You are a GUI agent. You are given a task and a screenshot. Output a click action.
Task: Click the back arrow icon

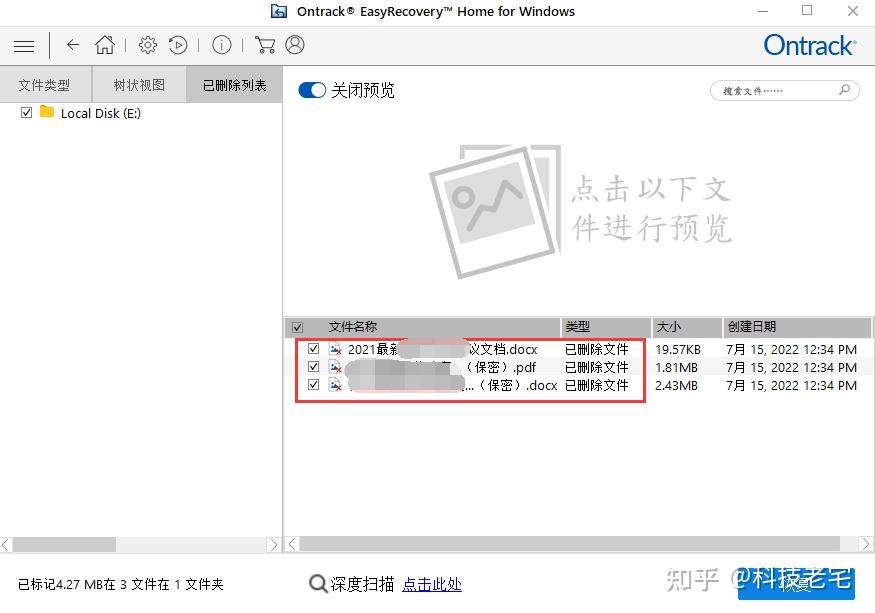[x=72, y=45]
